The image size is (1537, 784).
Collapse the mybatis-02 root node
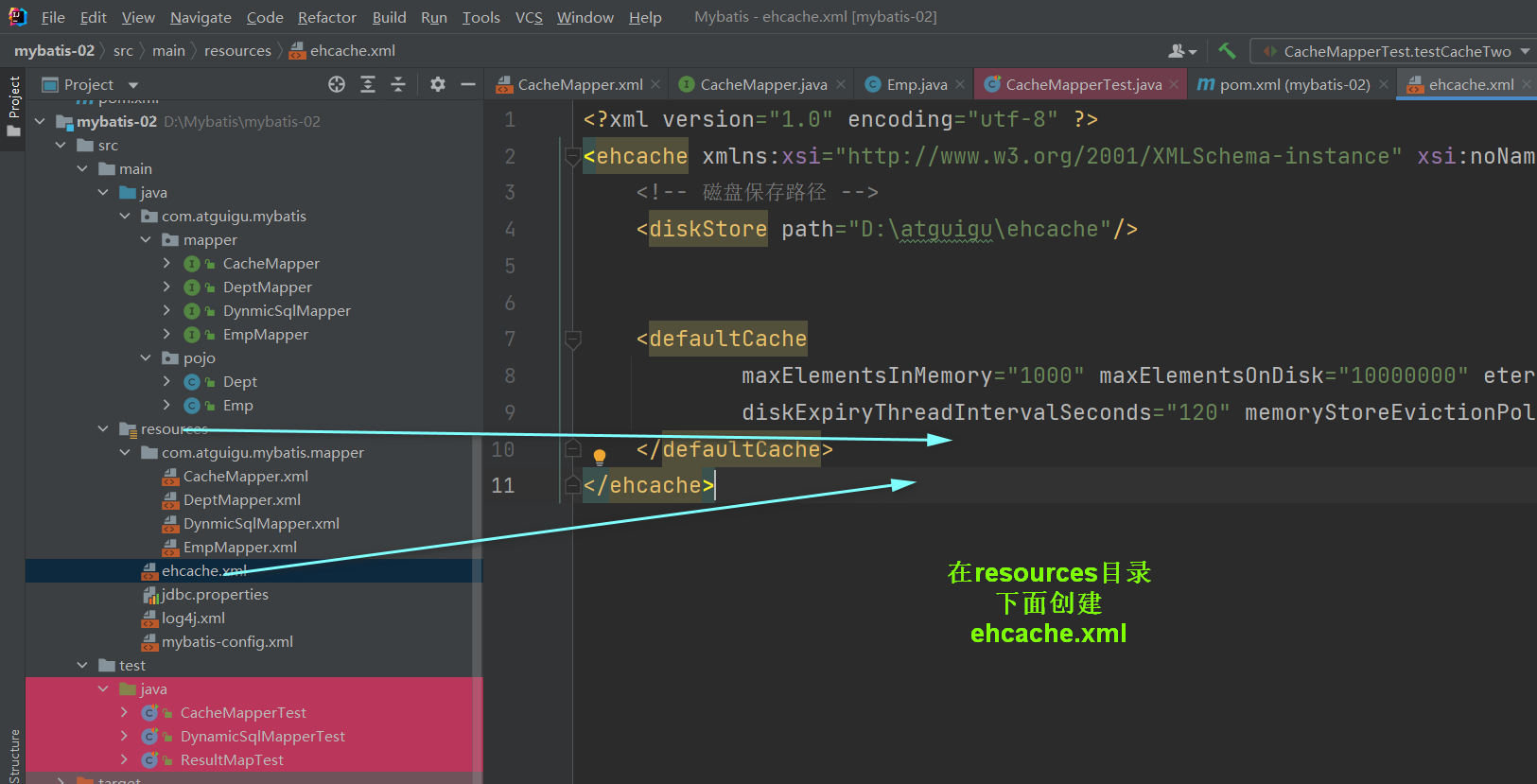(40, 121)
